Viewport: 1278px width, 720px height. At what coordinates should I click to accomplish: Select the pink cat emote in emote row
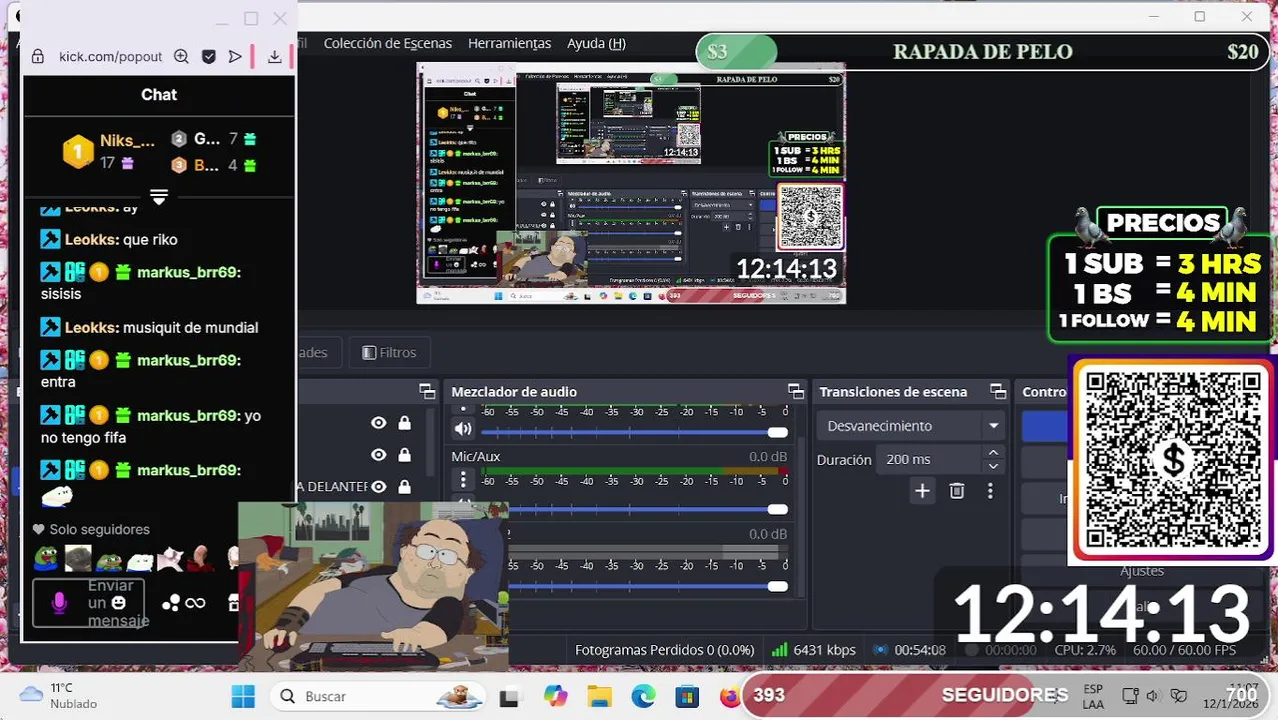[x=171, y=558]
